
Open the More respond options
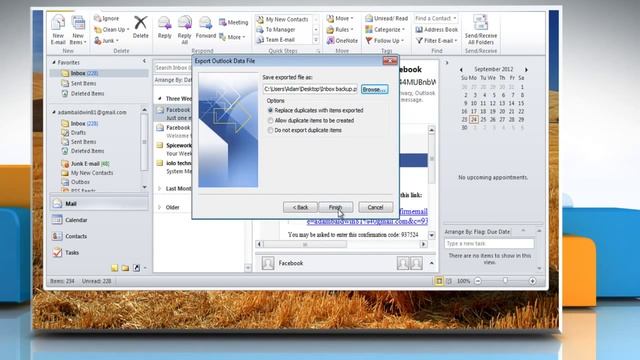click(233, 37)
